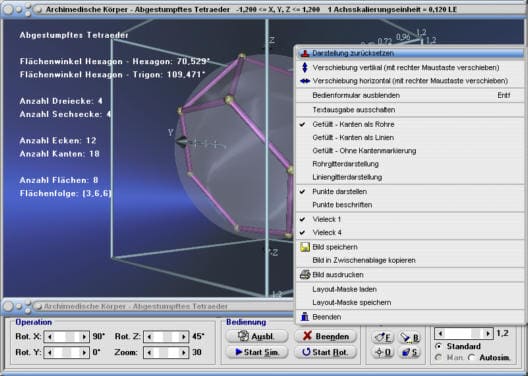528x376 pixels.
Task: Click left arrow of 1,2 range scrollbar
Action: pyautogui.click(x=440, y=334)
